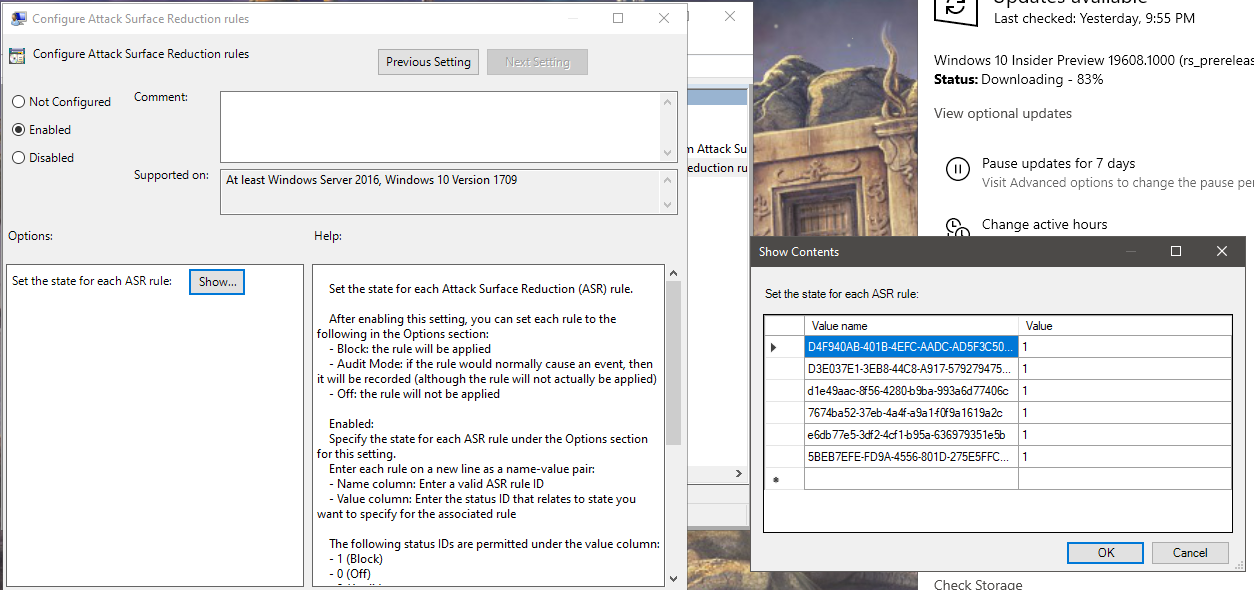The height and width of the screenshot is (590, 1254).
Task: Select the current row arrow indicator
Action: click(774, 347)
